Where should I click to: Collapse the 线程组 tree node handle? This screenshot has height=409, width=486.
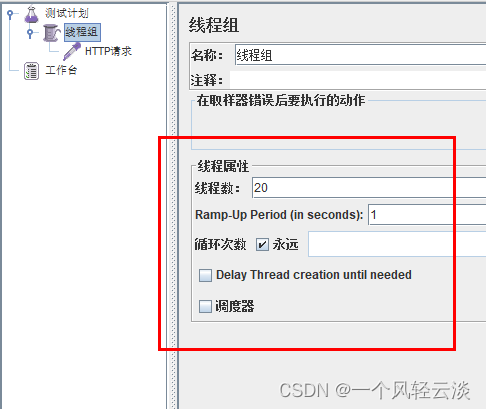pos(30,33)
